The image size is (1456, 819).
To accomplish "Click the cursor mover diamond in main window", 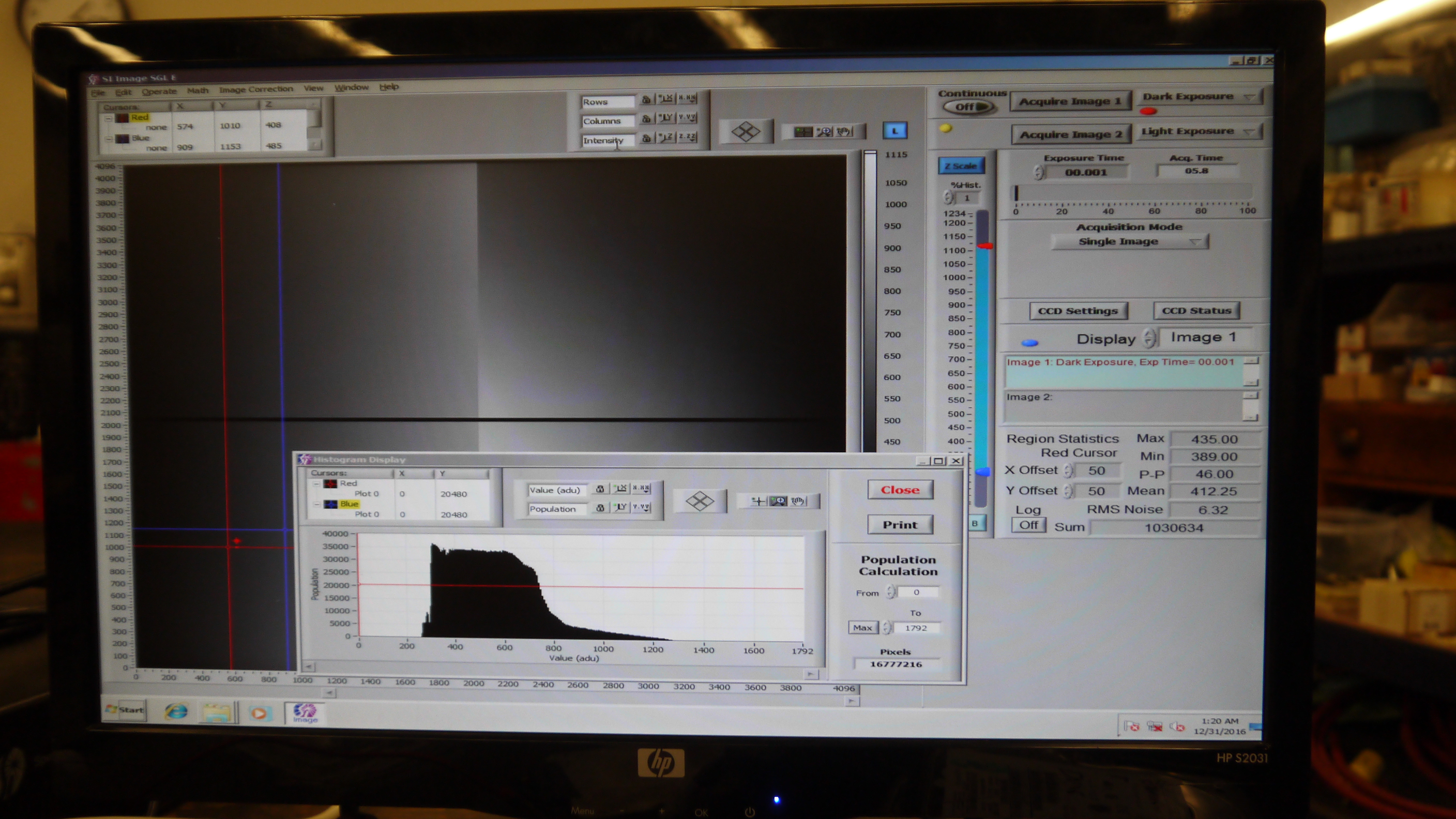I will pyautogui.click(x=746, y=132).
